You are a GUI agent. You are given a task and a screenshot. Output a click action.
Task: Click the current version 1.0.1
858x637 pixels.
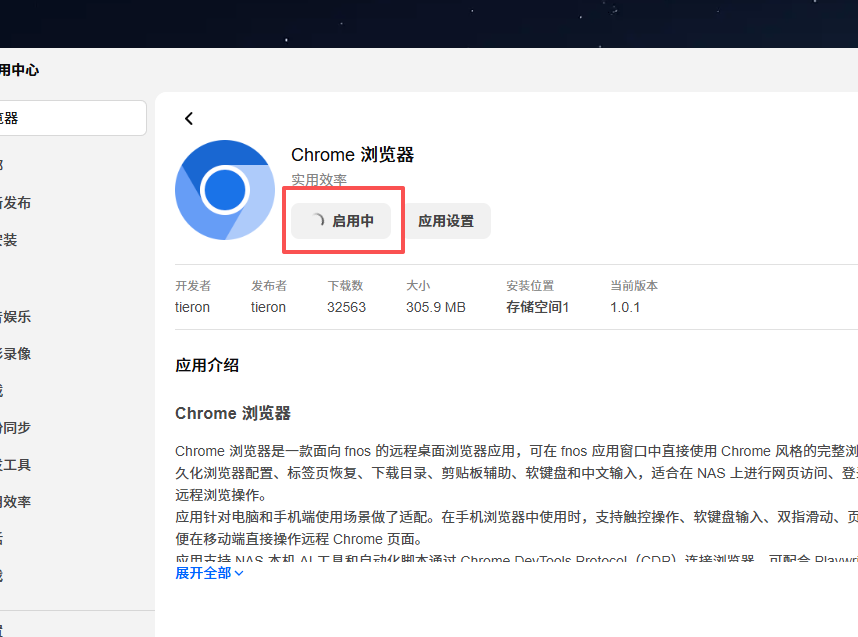(625, 307)
